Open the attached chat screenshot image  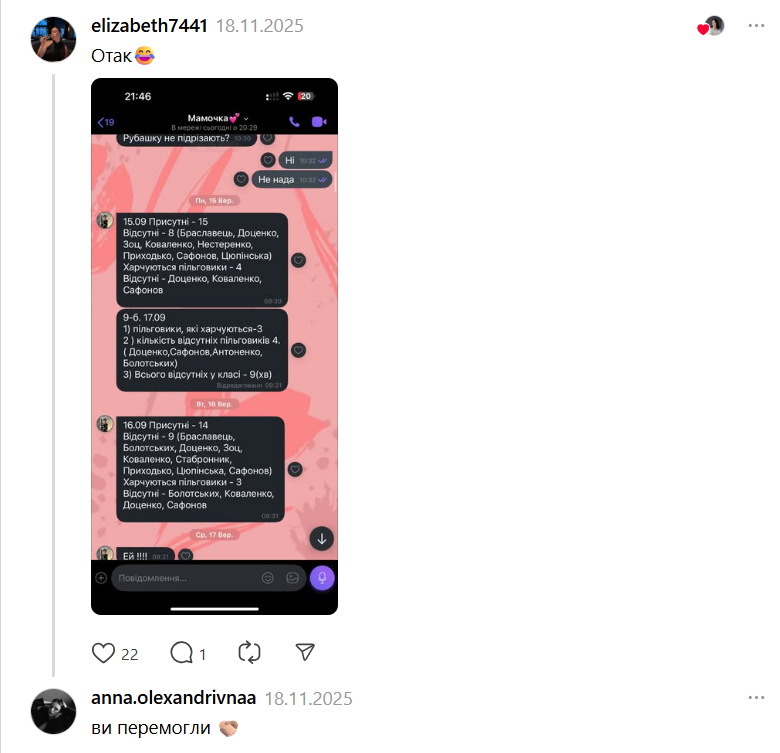point(214,346)
